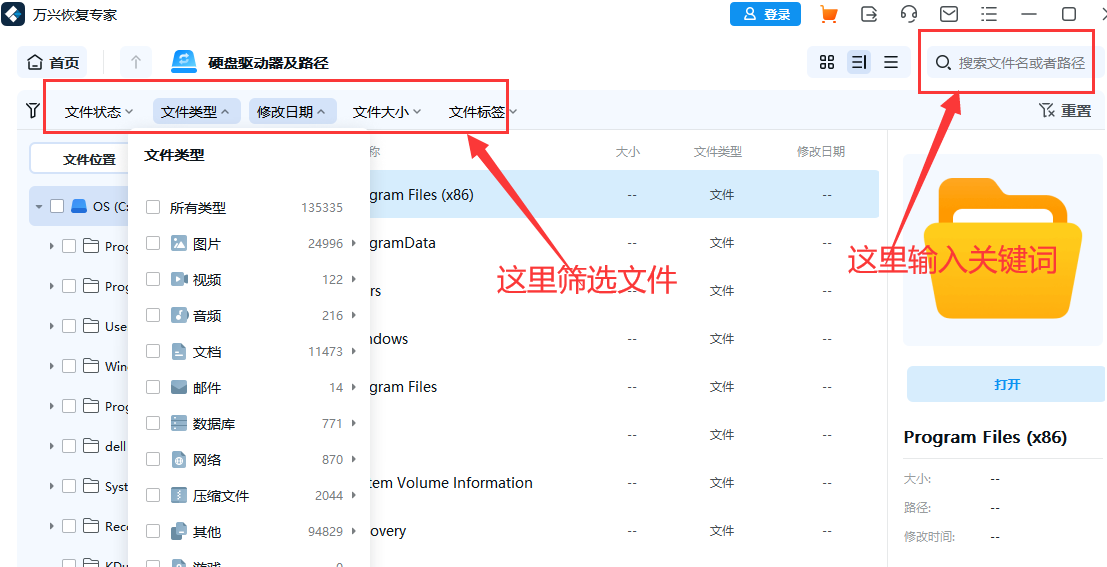Click the up-arrow parent folder button

coord(136,63)
